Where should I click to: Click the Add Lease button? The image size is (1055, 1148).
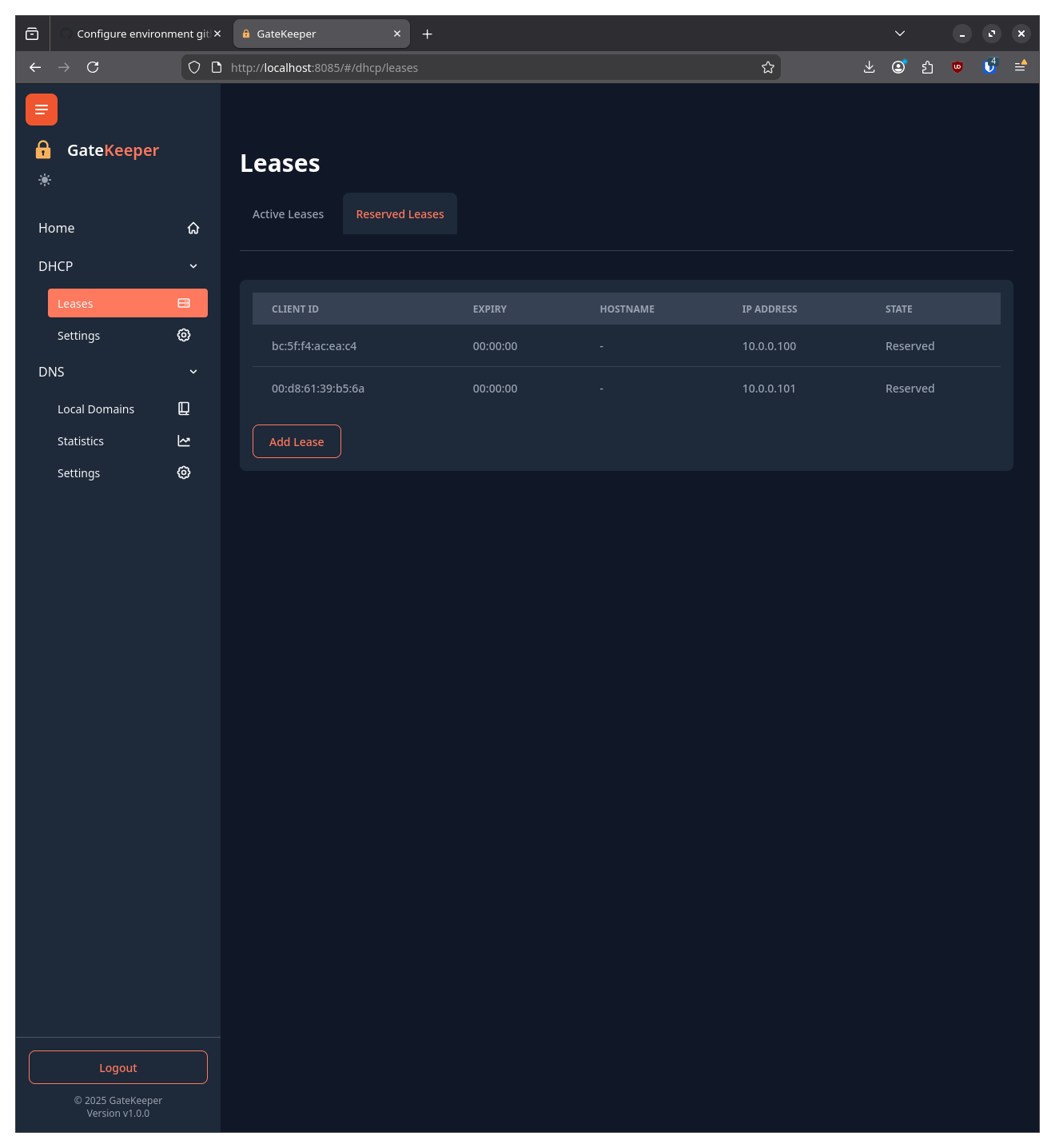click(297, 441)
